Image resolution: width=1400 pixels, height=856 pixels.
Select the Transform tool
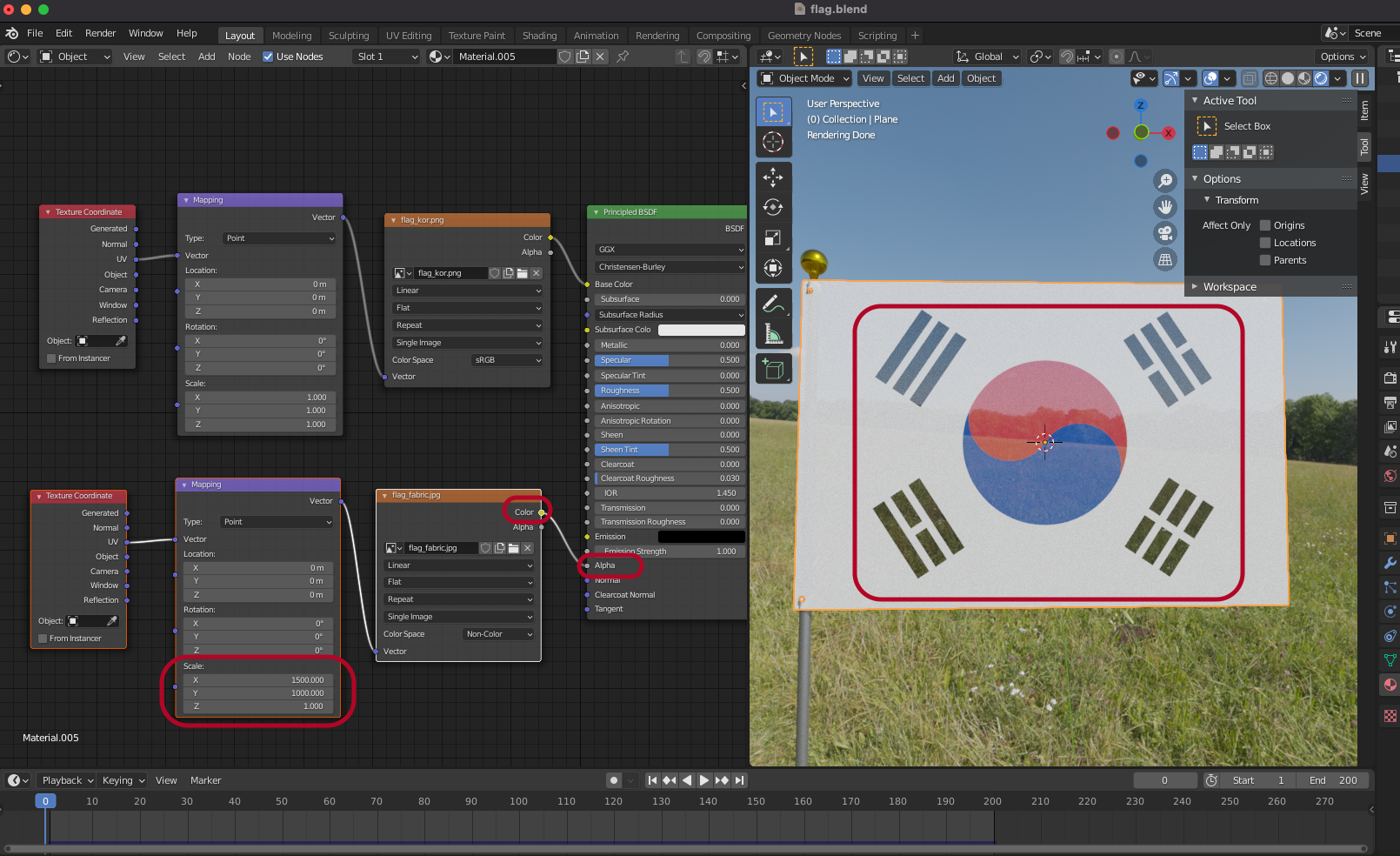click(773, 268)
